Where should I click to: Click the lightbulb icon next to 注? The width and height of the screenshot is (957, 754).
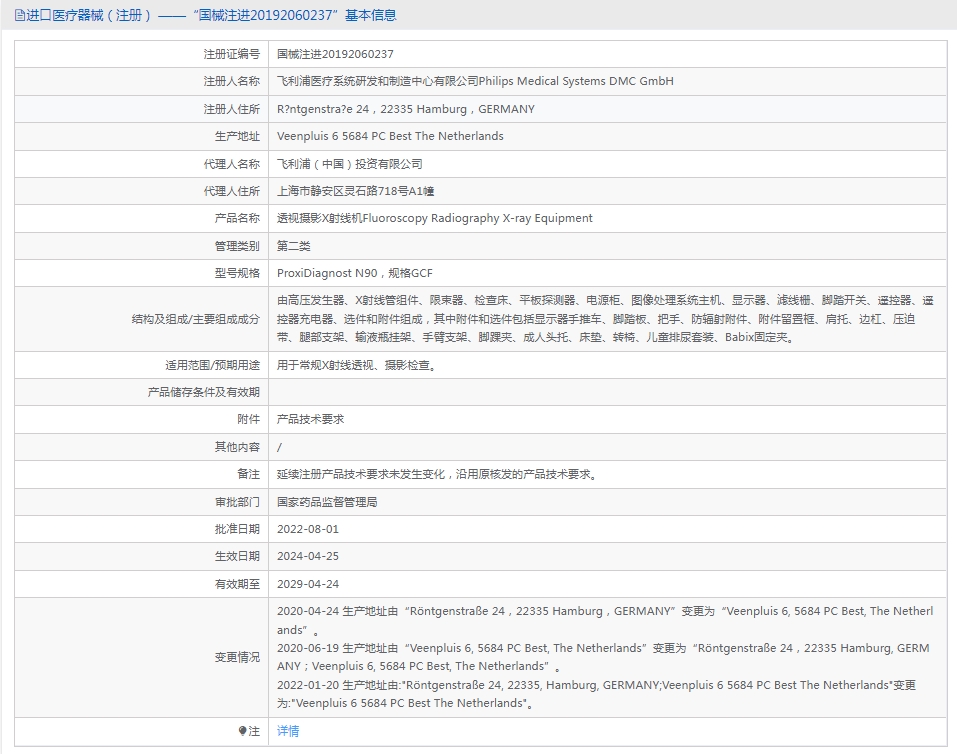click(x=242, y=731)
